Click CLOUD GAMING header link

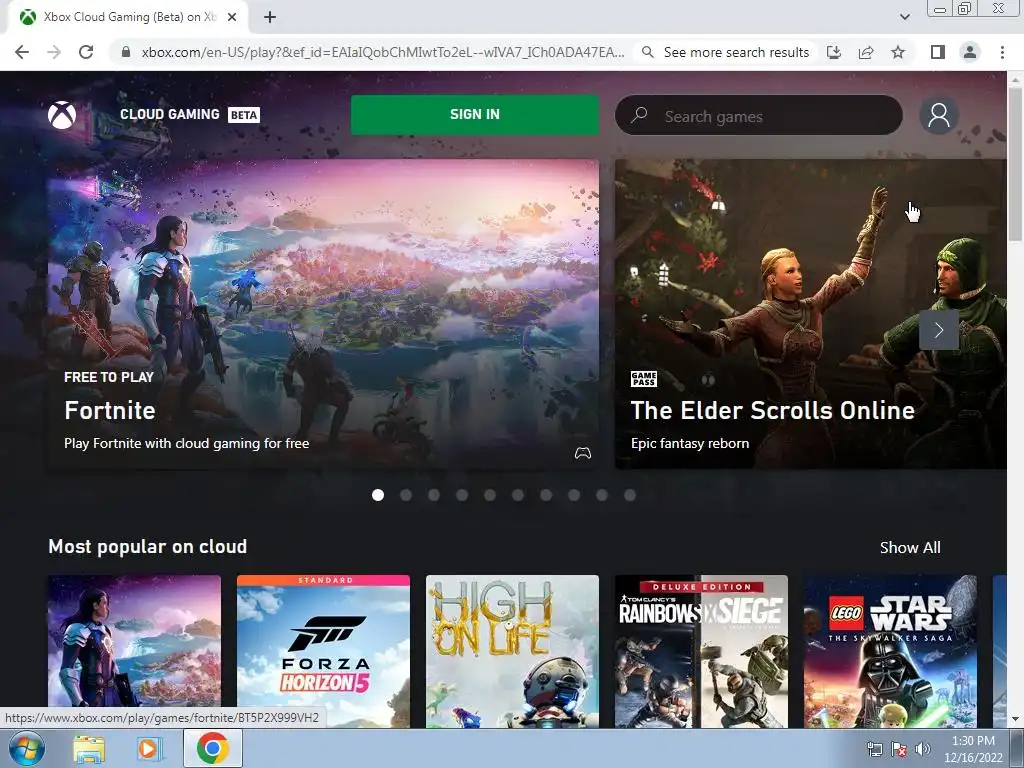pos(170,114)
